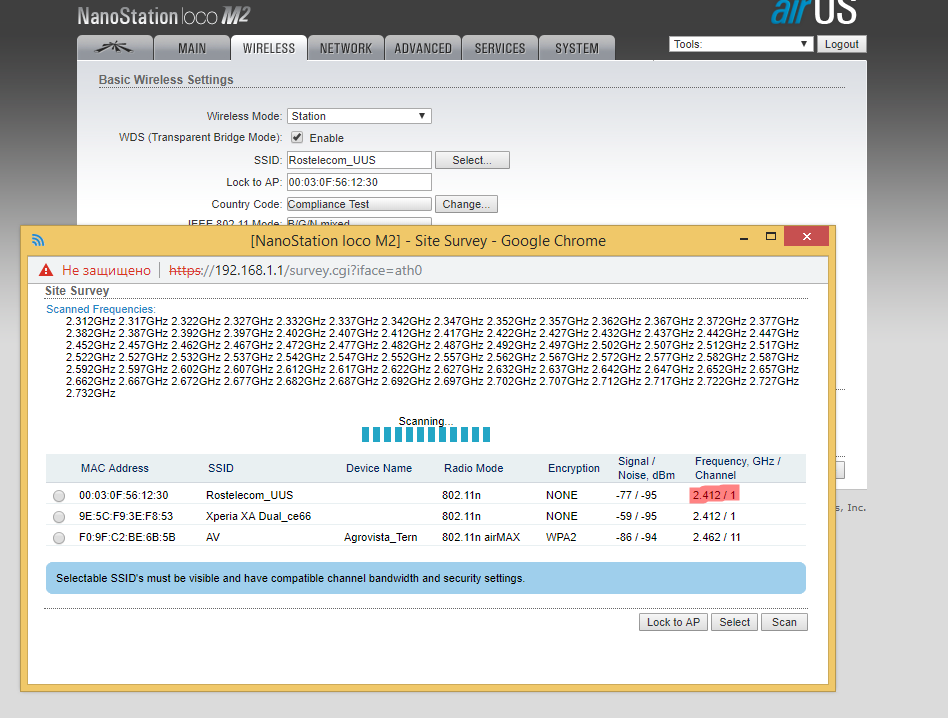The height and width of the screenshot is (718, 948).
Task: Click the Frequency / Channel column header
Action: [738, 468]
